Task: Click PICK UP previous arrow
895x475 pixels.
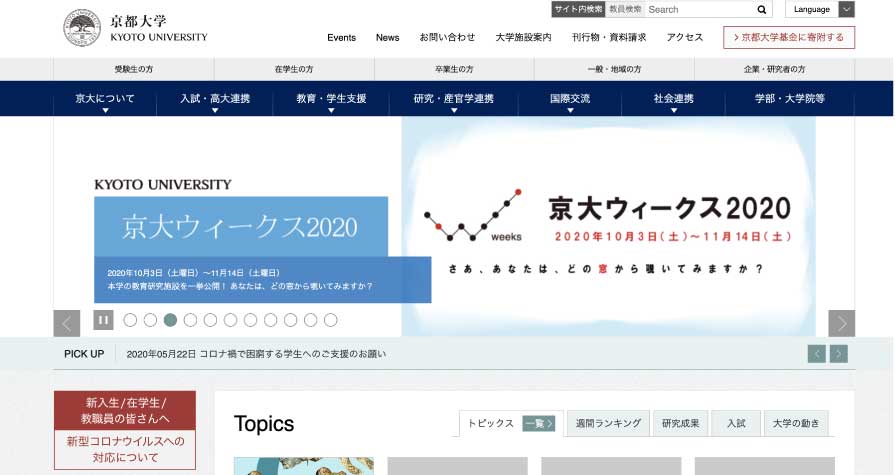Action: tap(817, 354)
